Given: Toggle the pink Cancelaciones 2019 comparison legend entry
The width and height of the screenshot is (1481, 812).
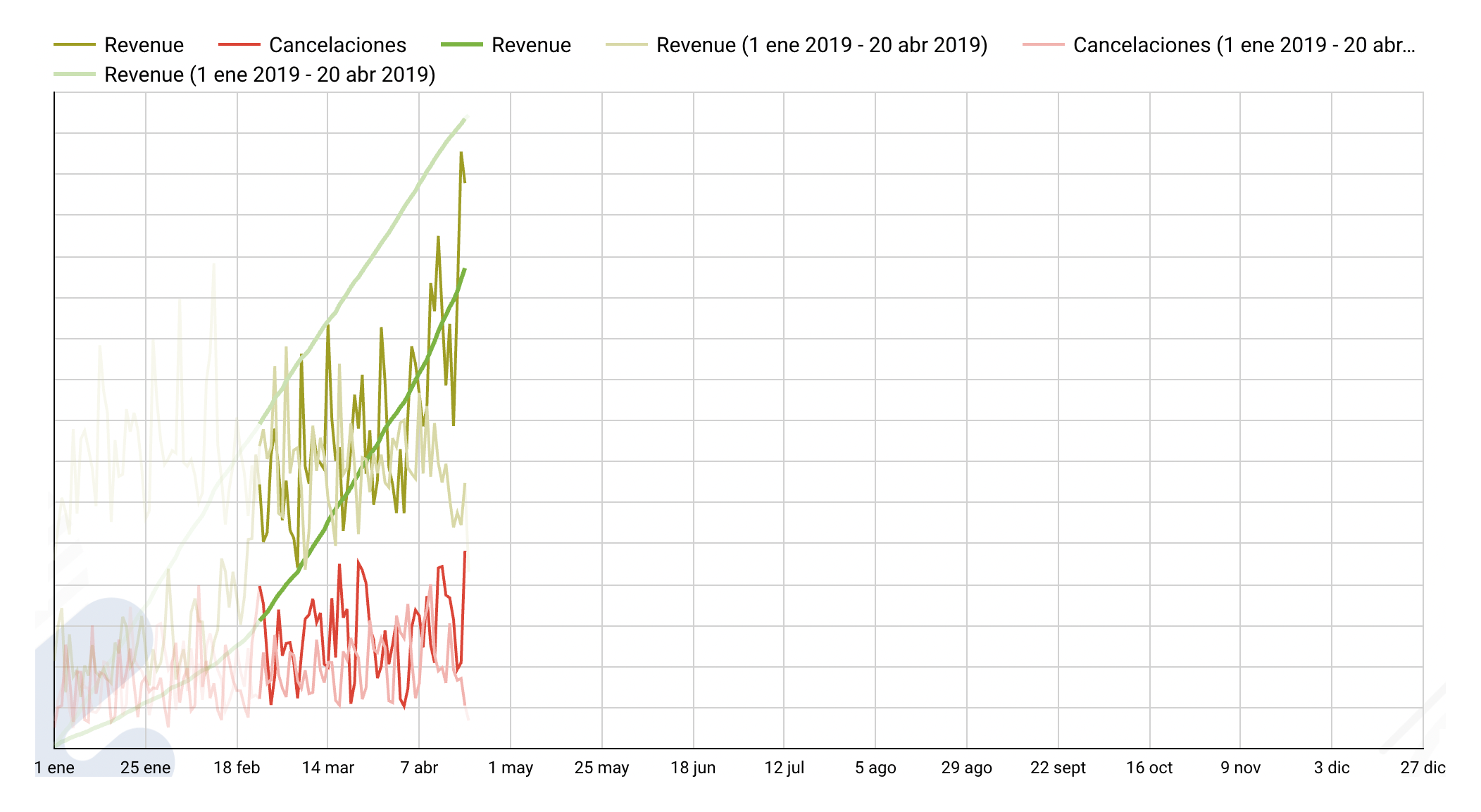Looking at the screenshot, I should pos(1243,45).
